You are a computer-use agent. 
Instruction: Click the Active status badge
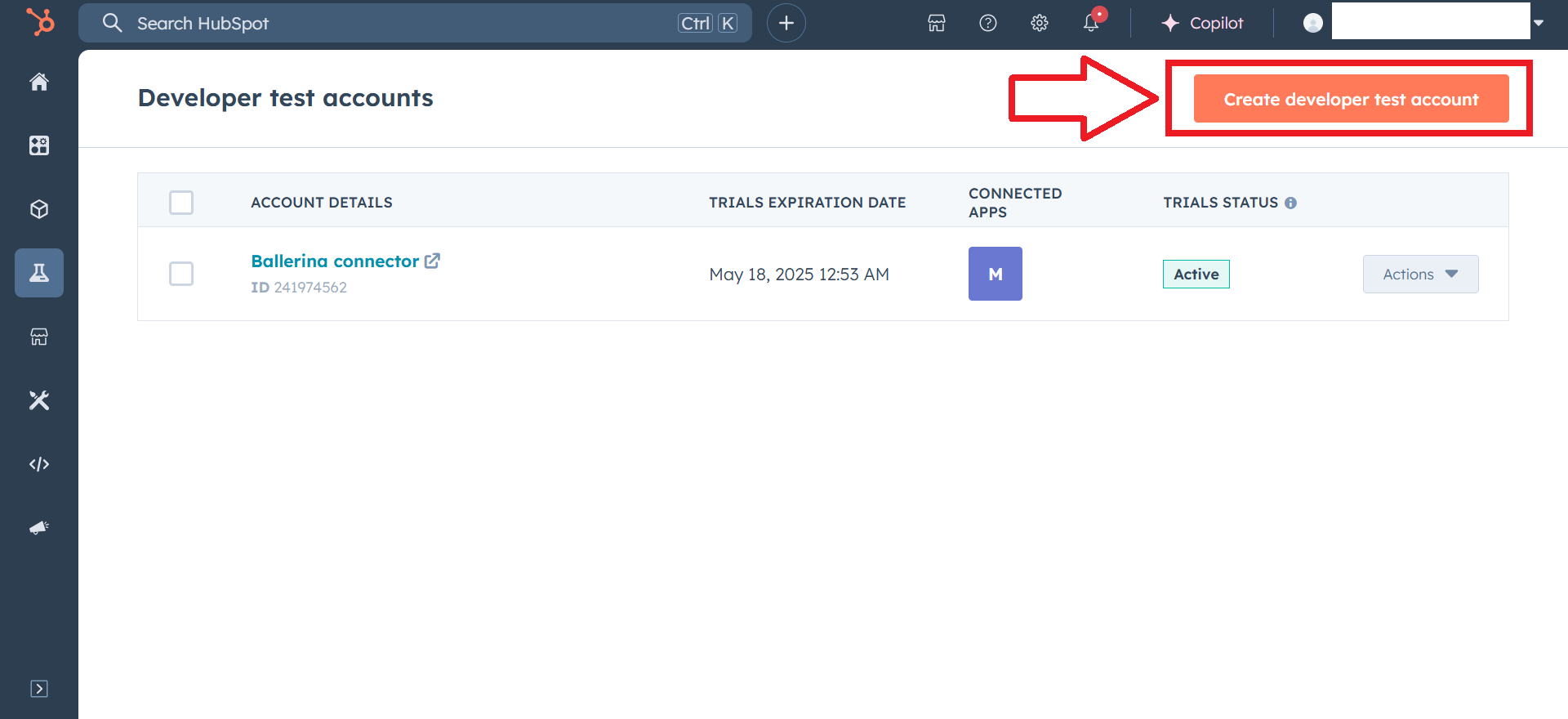1196,275
